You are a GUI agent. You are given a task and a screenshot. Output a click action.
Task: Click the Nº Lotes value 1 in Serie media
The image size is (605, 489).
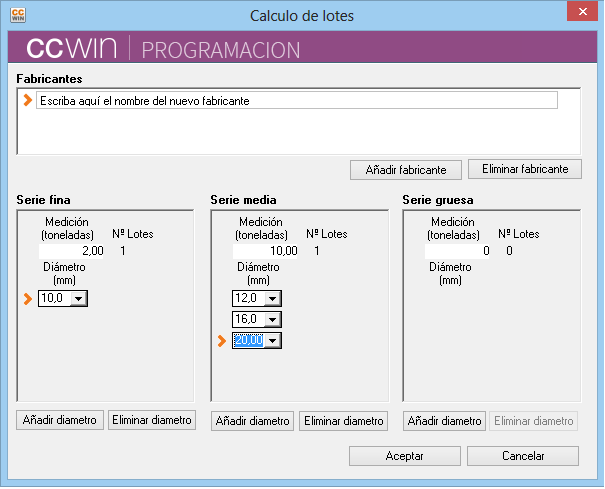coord(317,251)
